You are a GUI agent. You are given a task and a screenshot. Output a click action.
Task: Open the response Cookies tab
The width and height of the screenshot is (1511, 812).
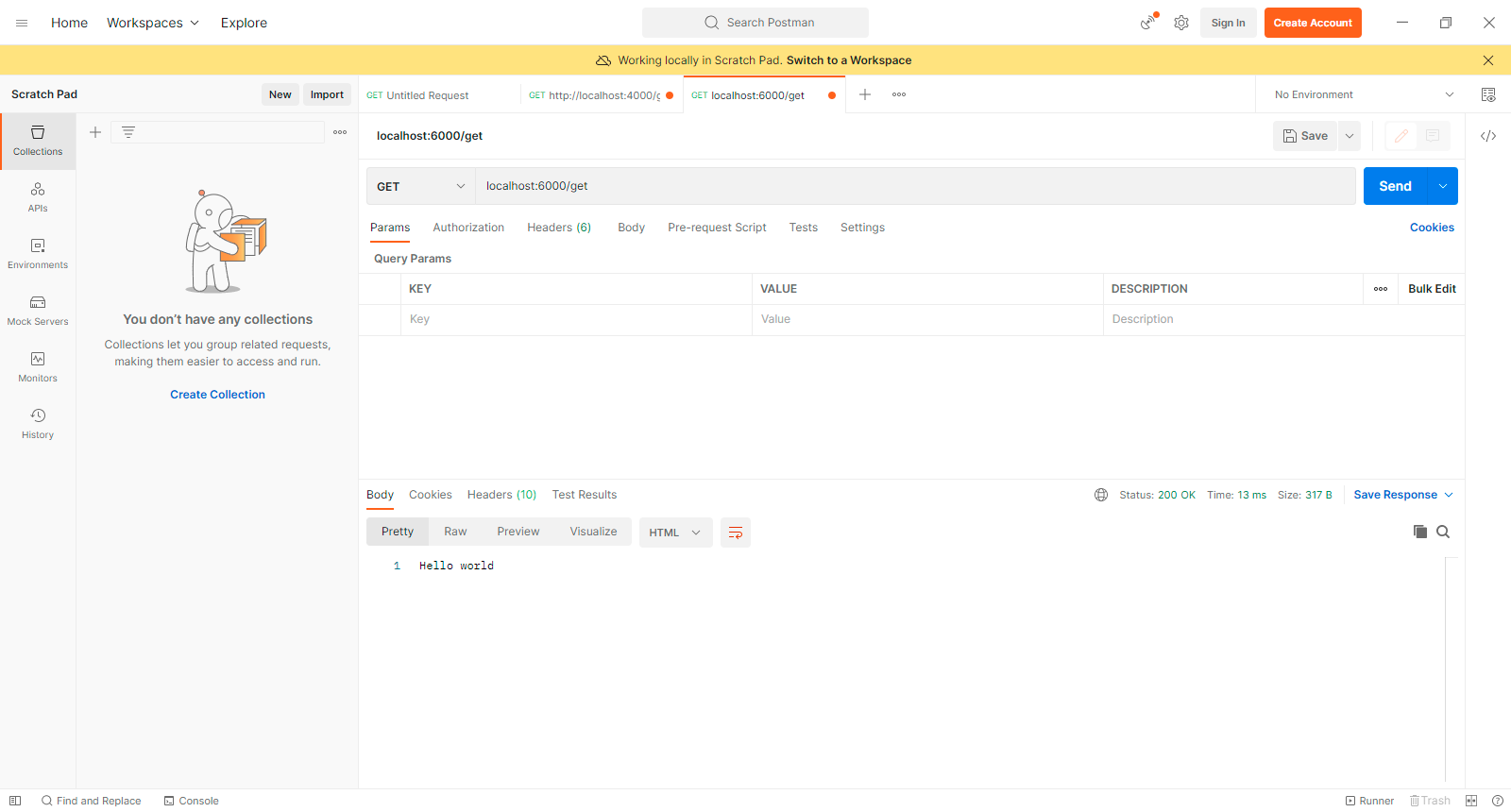[430, 495]
